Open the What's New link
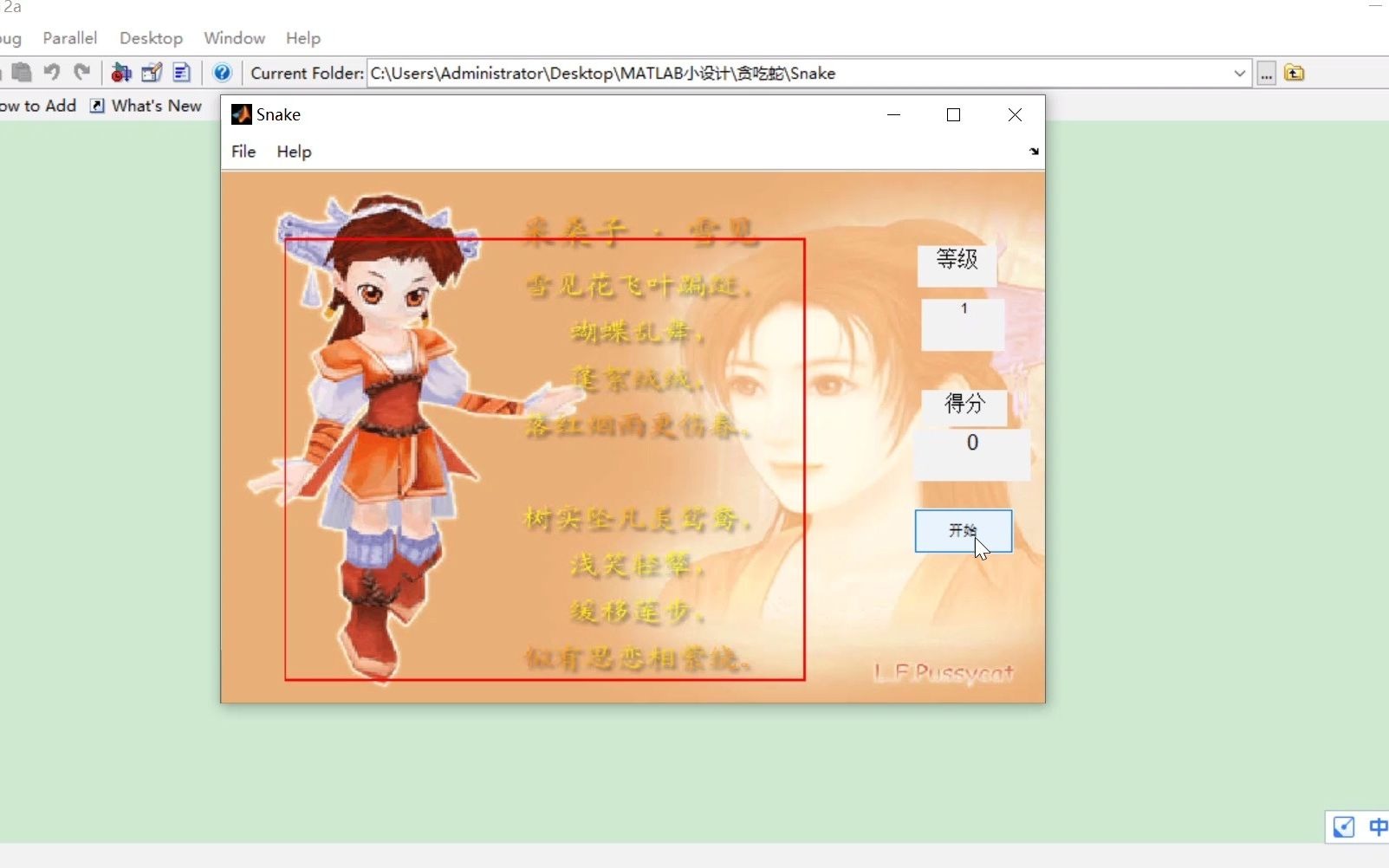 (x=156, y=106)
